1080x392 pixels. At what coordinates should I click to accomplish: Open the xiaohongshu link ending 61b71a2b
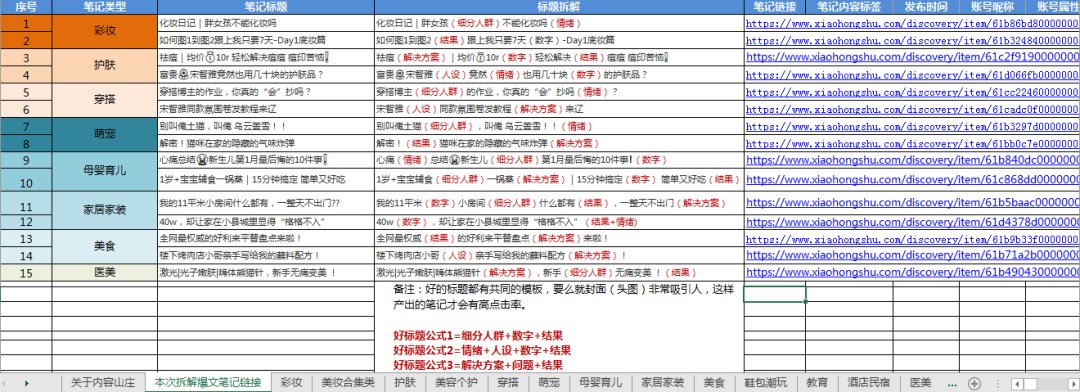912,256
